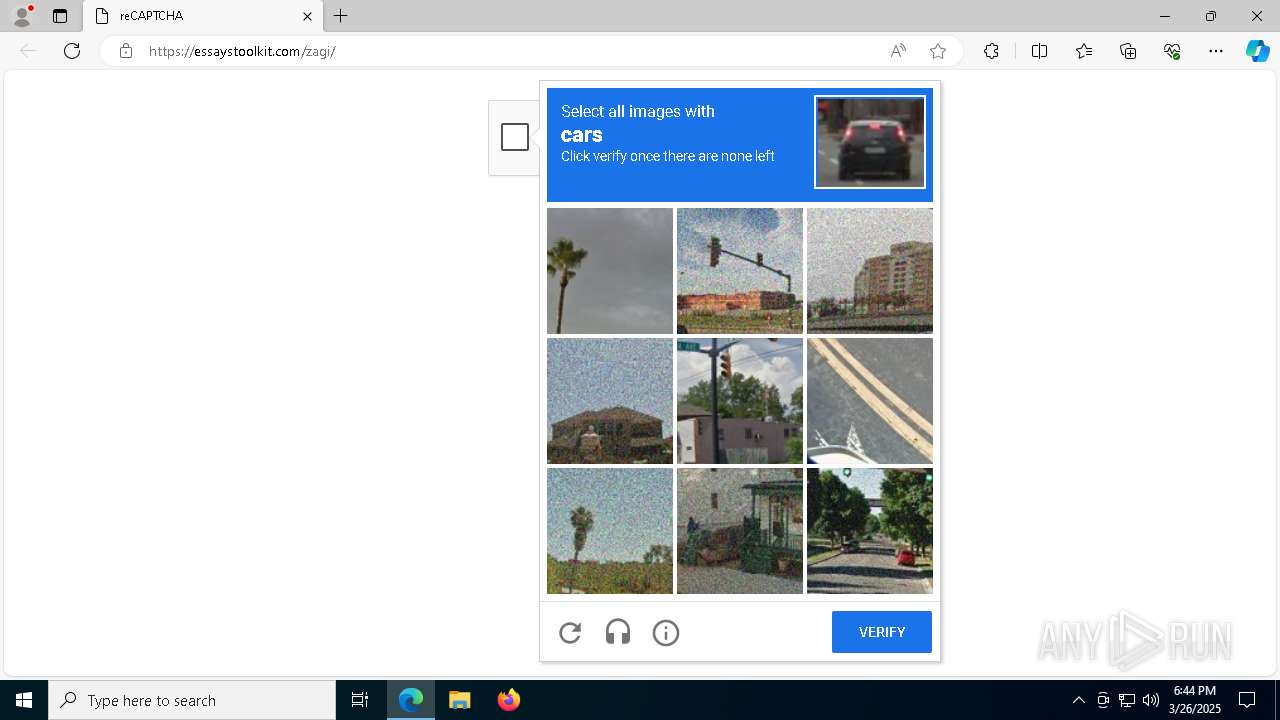Get an audio challenge via headphones icon
This screenshot has height=720, width=1280.
point(618,632)
